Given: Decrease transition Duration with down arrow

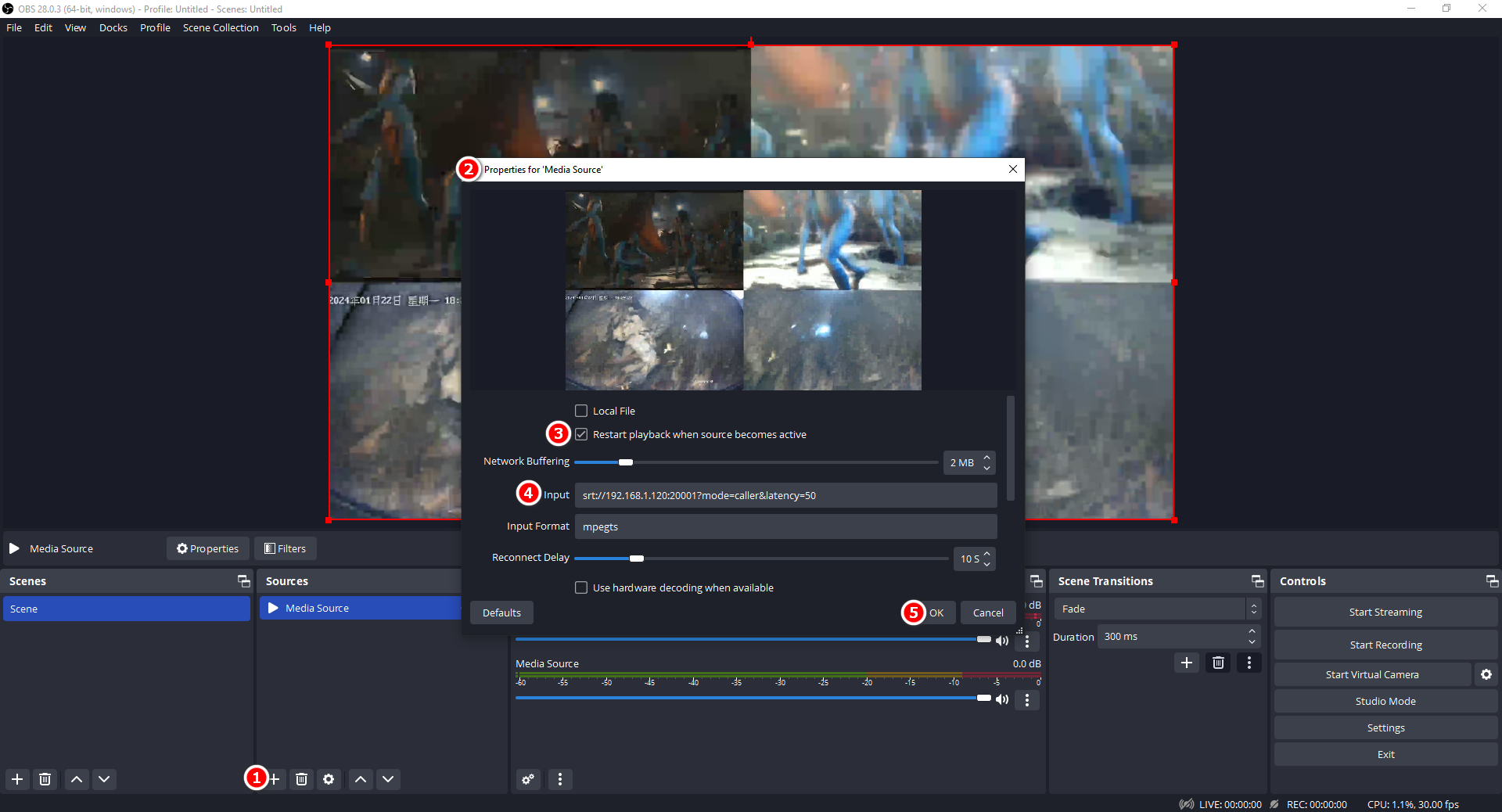Looking at the screenshot, I should pyautogui.click(x=1252, y=642).
